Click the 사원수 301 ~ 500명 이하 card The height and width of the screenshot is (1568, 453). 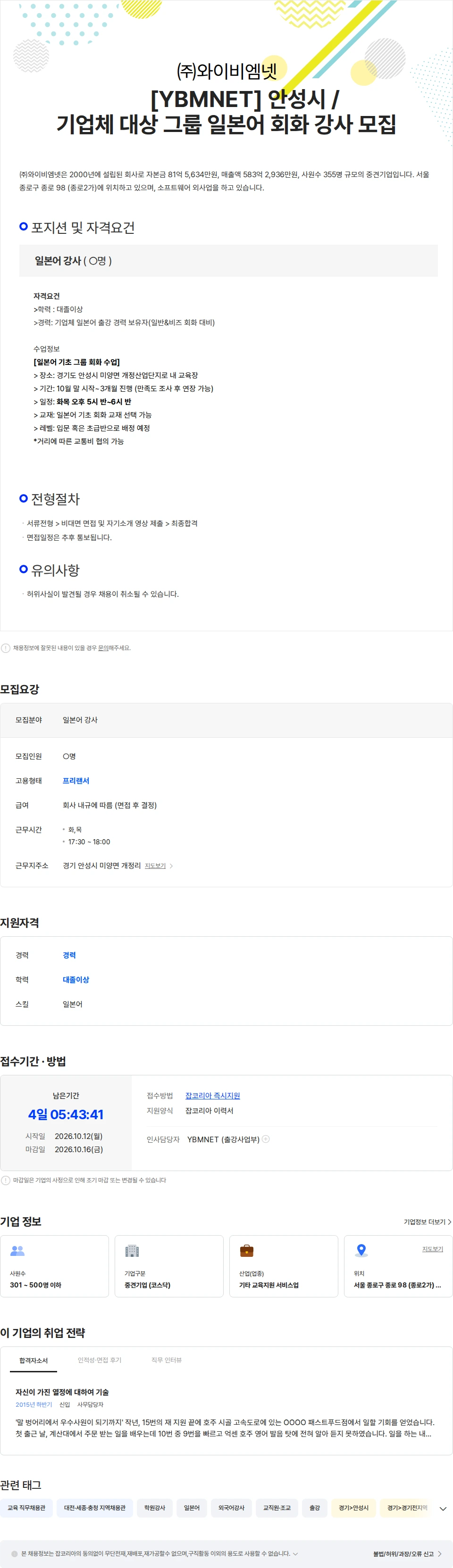point(54,1266)
